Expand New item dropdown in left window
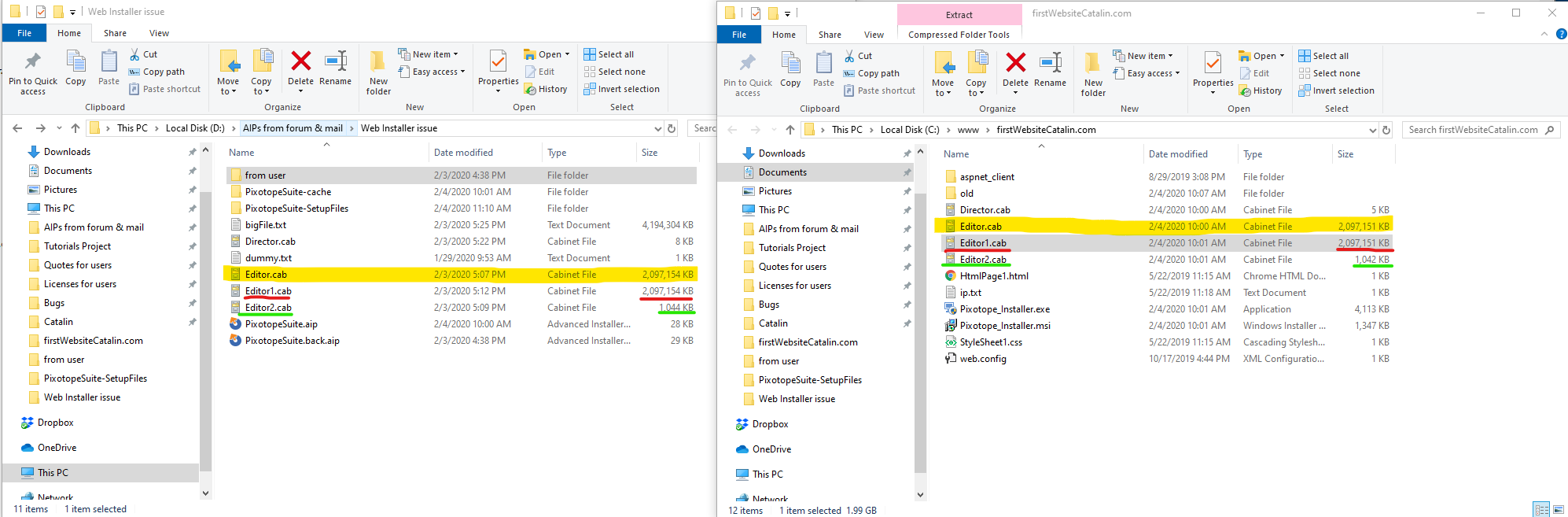The width and height of the screenshot is (1568, 517). (x=429, y=54)
